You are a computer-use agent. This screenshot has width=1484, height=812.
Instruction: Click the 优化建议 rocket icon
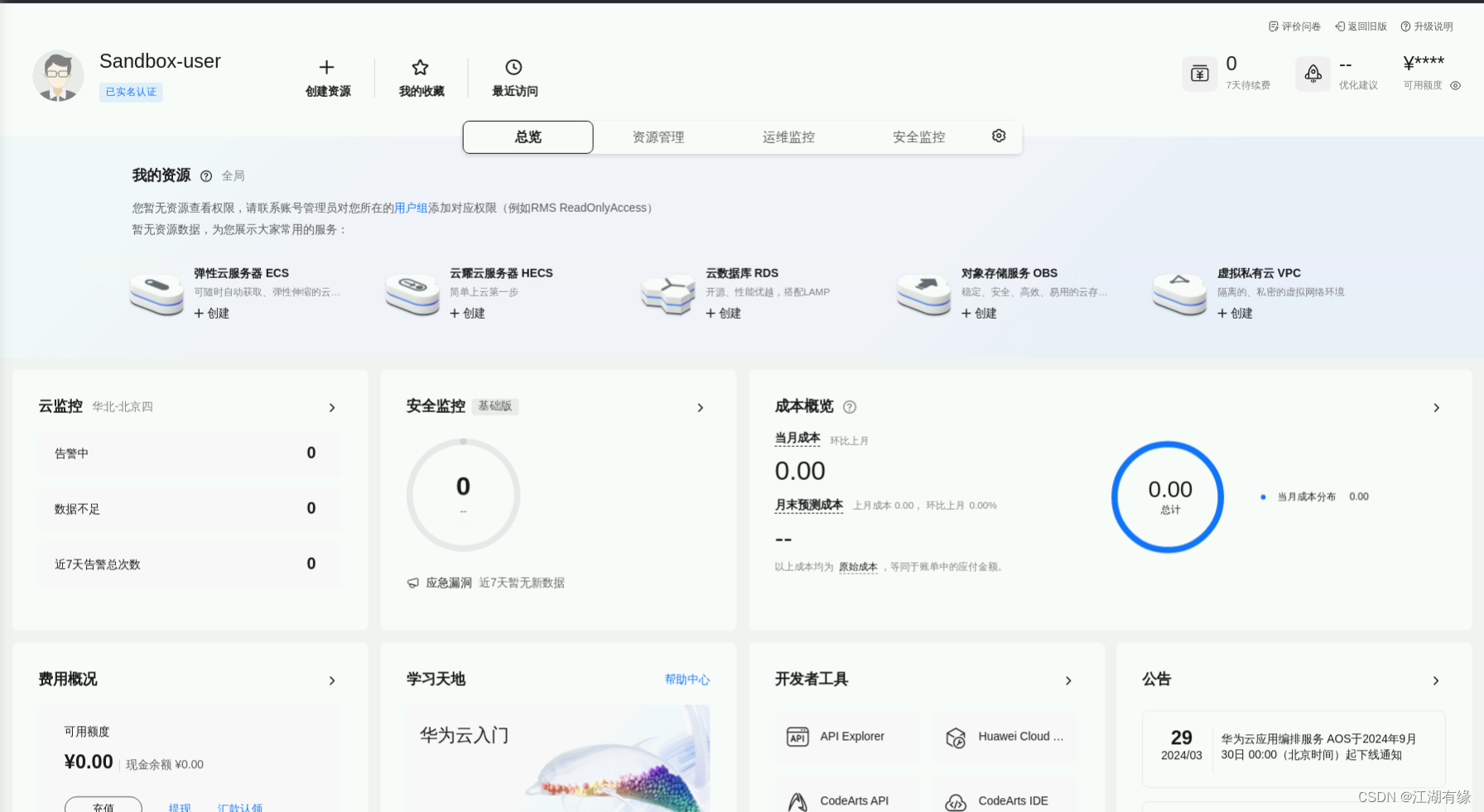[1313, 74]
